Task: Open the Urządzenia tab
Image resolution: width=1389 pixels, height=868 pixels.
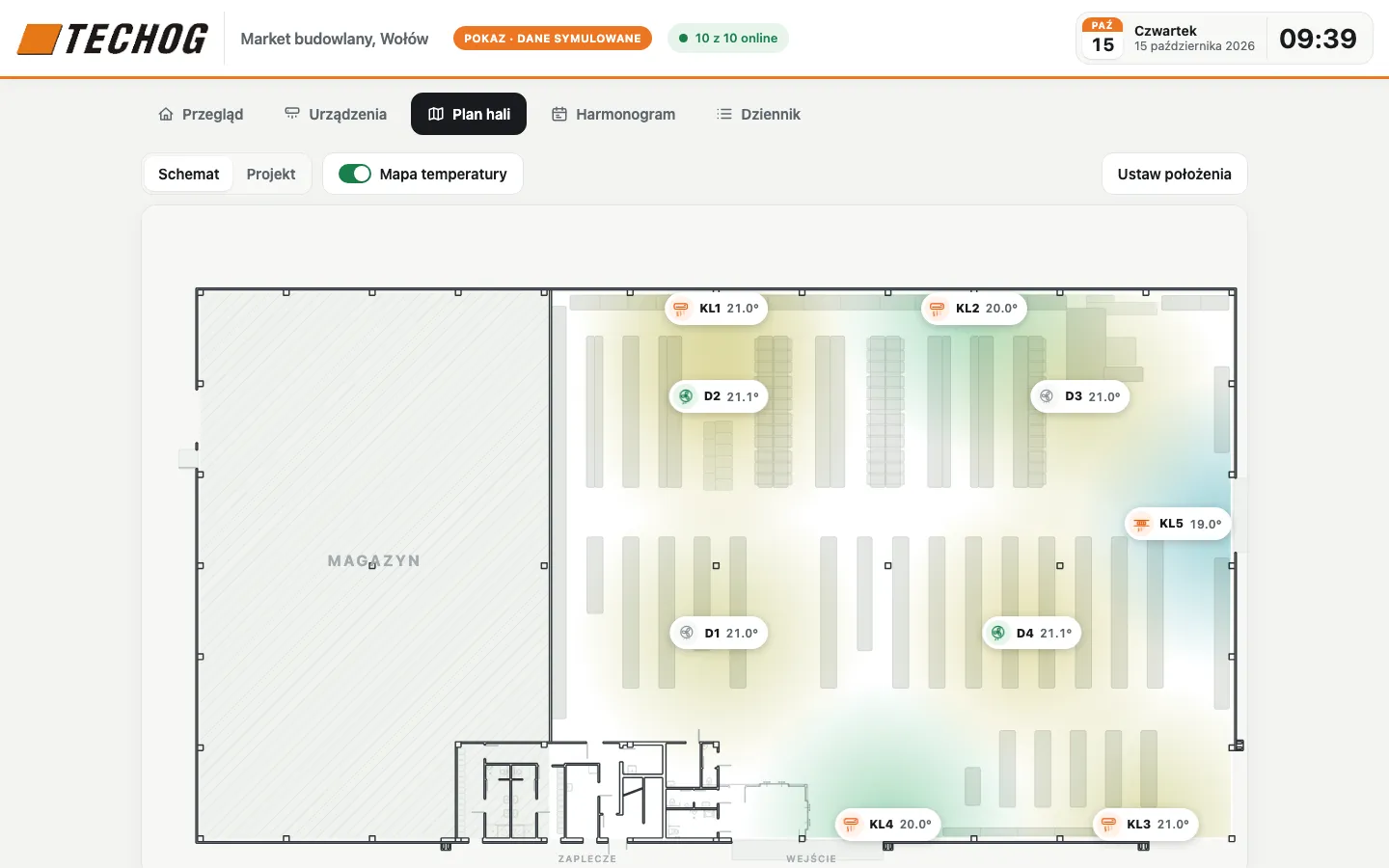Action: [336, 114]
